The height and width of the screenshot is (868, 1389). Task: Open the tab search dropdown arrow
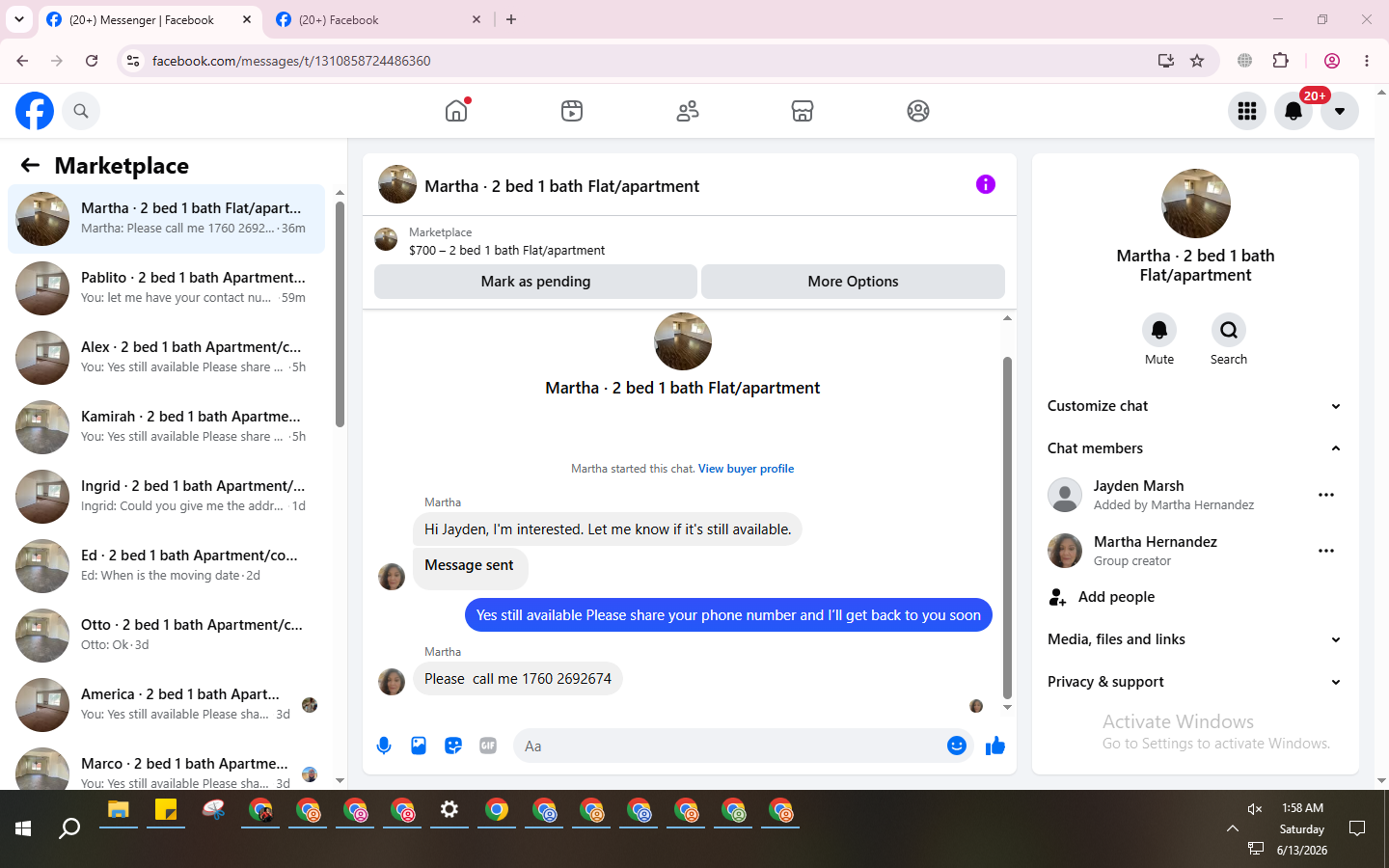[19, 19]
